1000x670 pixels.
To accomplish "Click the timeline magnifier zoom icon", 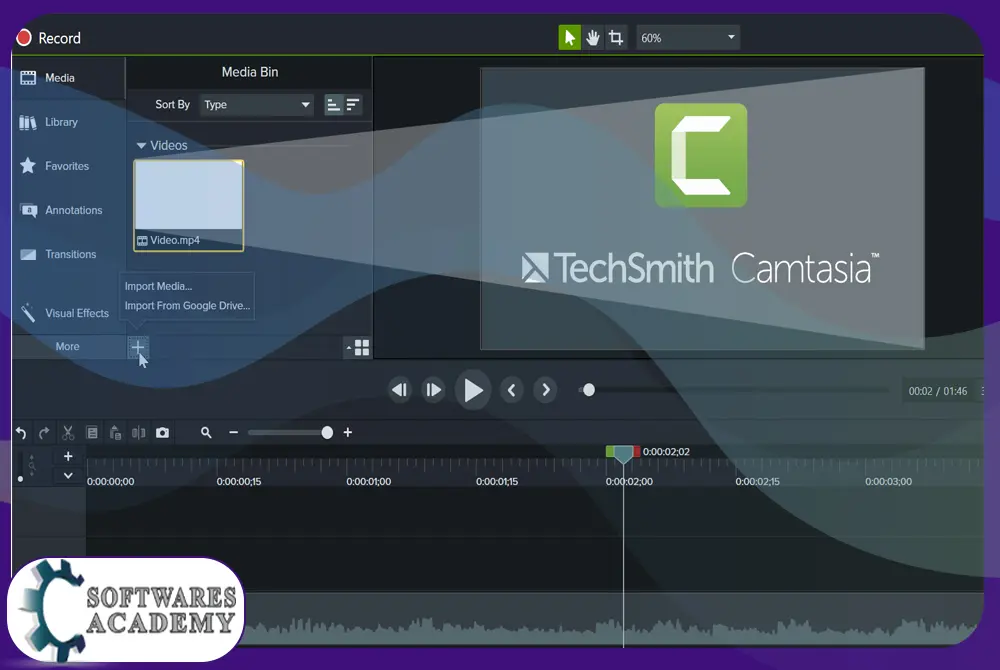I will point(206,433).
